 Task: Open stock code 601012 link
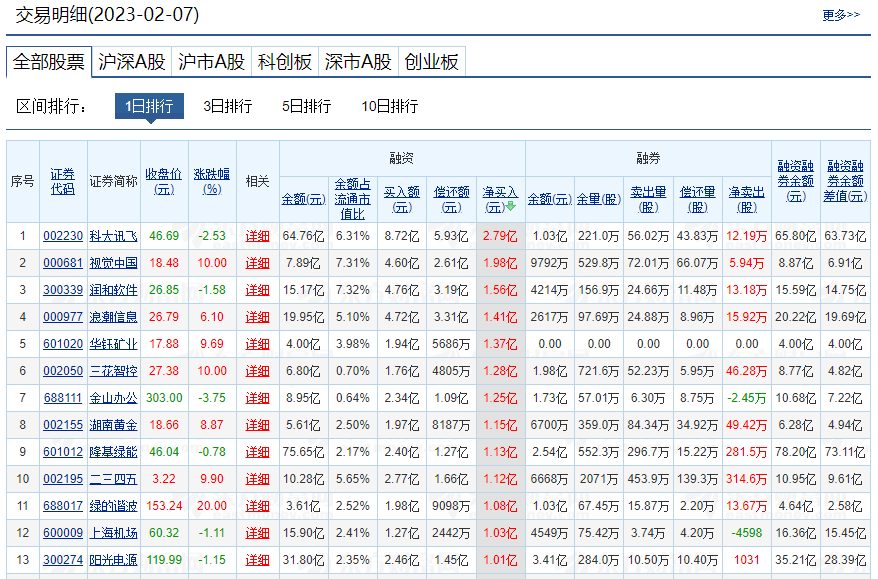pos(63,451)
